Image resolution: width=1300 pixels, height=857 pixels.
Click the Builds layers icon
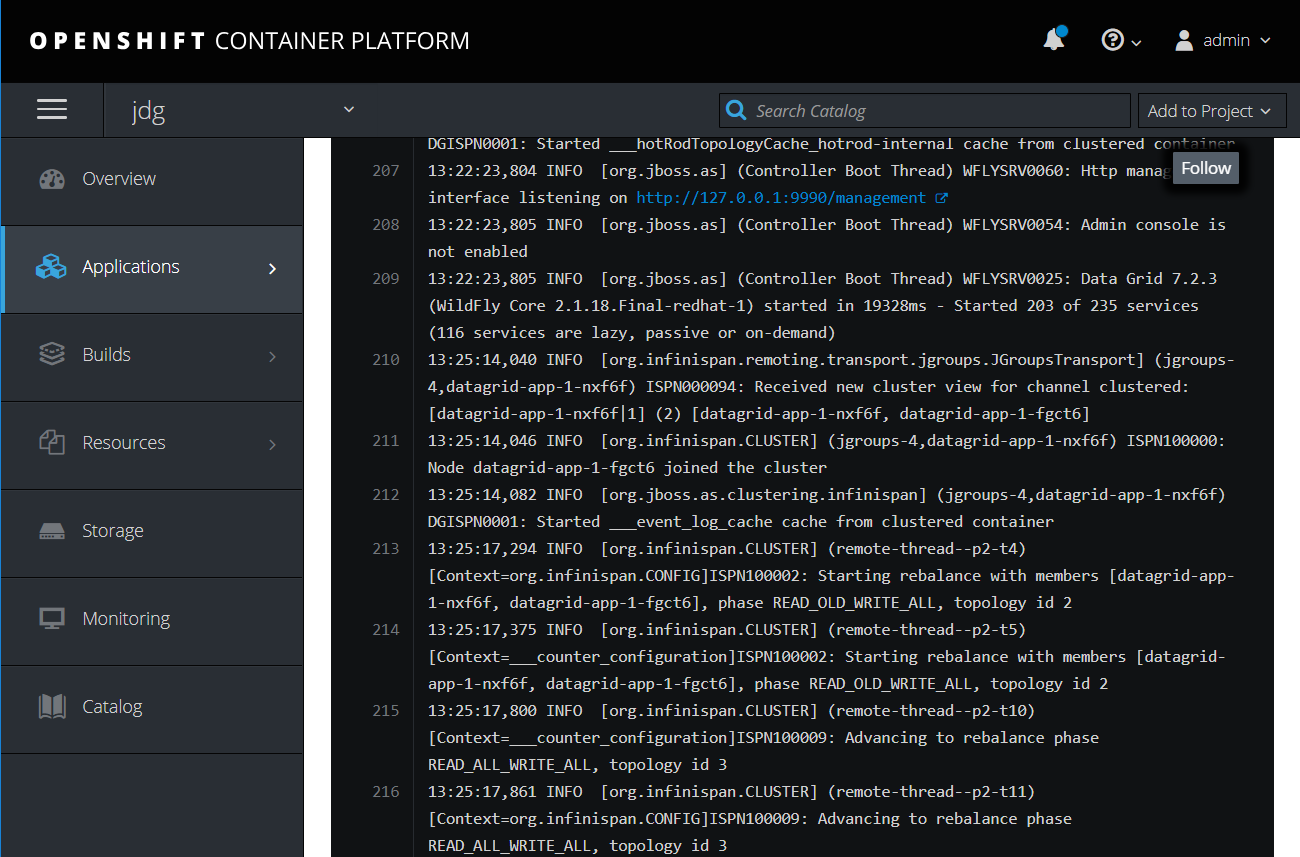tap(52, 355)
